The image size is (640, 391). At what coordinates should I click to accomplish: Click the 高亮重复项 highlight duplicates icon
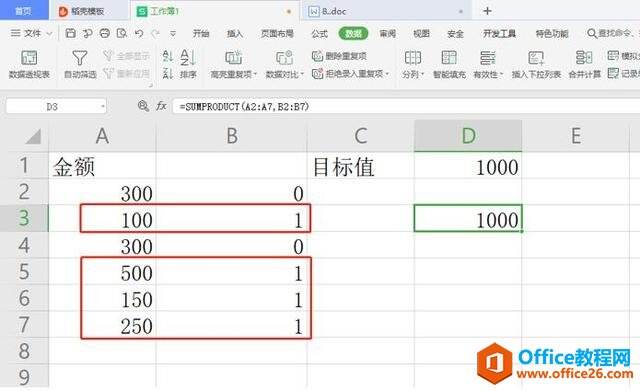(x=233, y=58)
